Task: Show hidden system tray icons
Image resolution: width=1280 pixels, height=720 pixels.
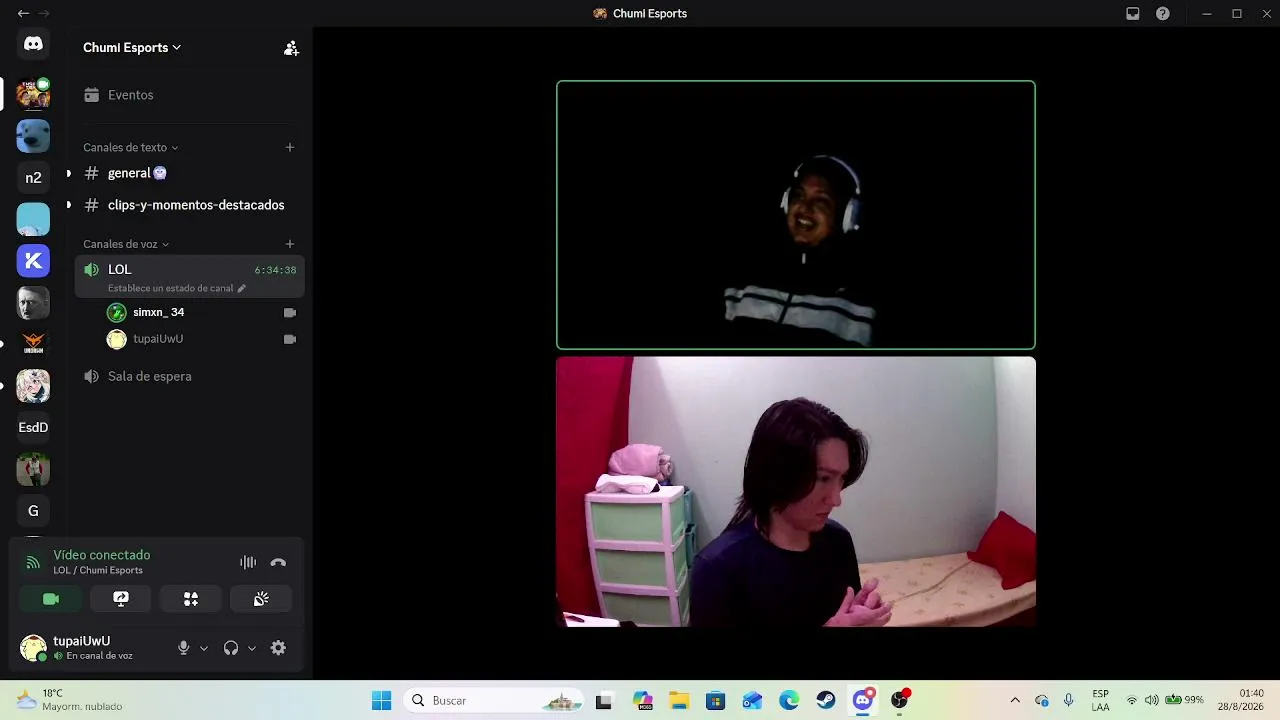Action: click(x=1015, y=700)
